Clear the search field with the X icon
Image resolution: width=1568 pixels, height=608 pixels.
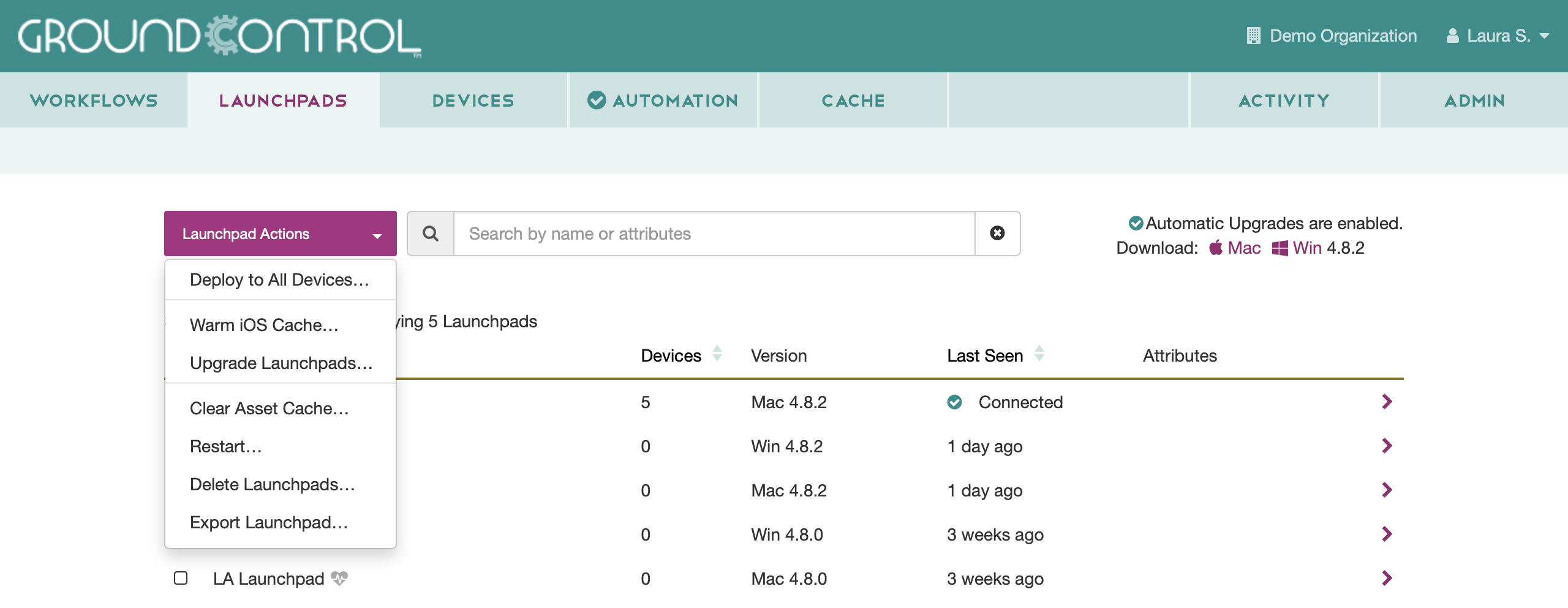(997, 234)
